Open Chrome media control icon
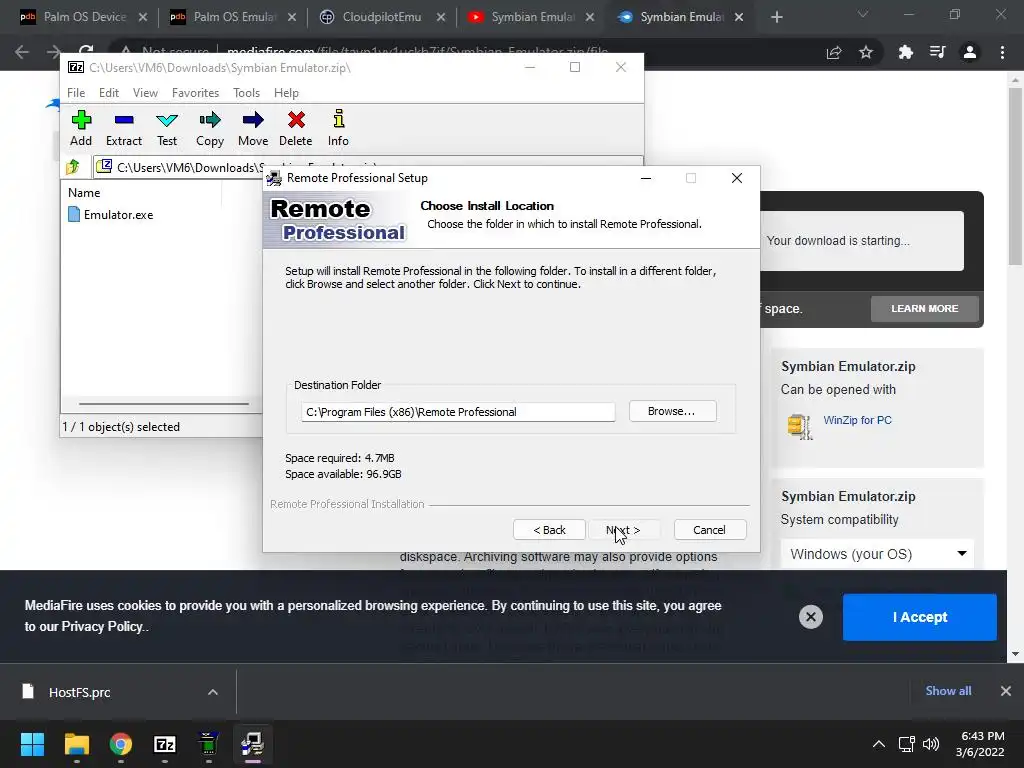The height and width of the screenshot is (768, 1024). 938,52
